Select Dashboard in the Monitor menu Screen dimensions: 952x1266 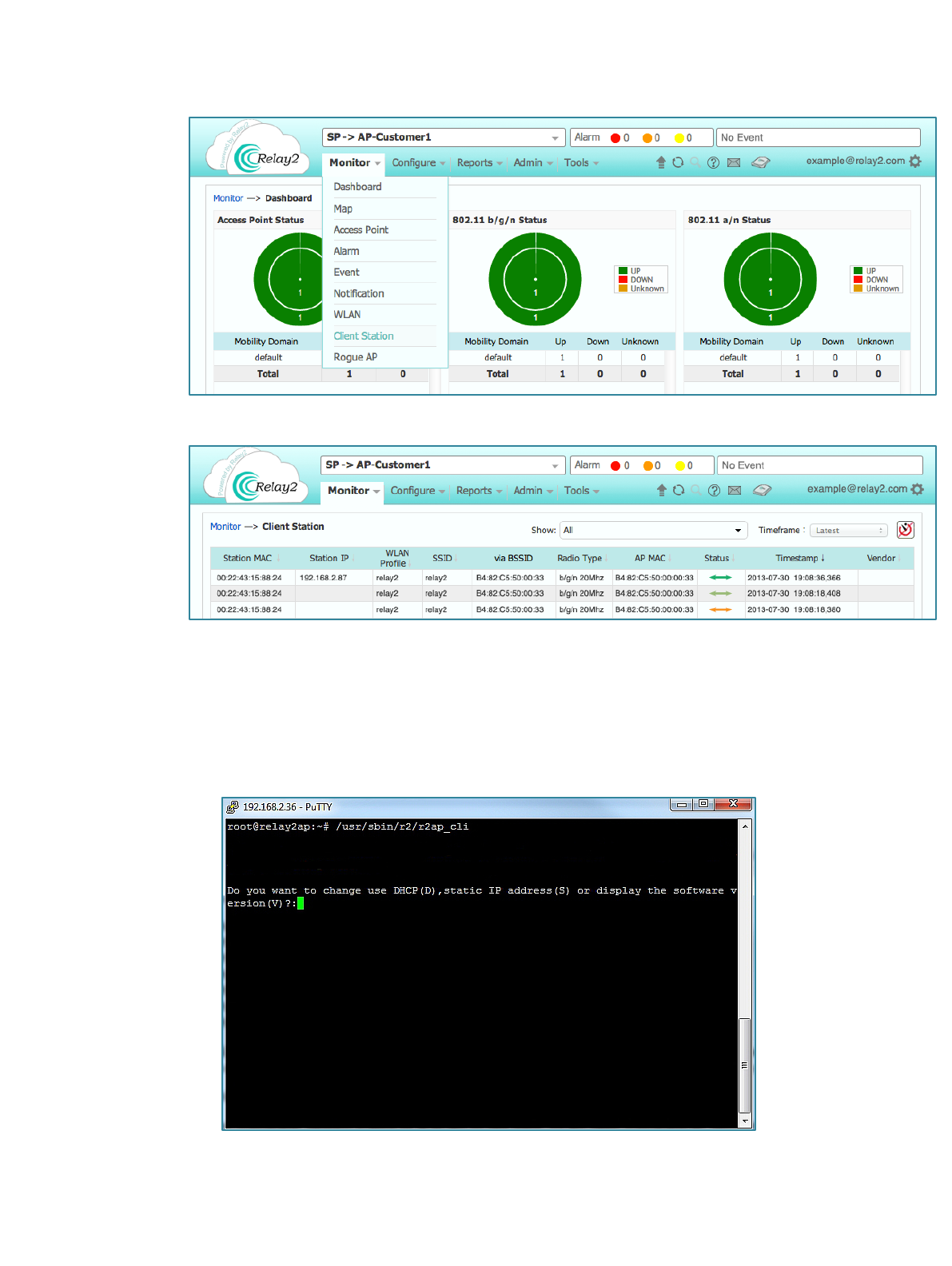[357, 187]
